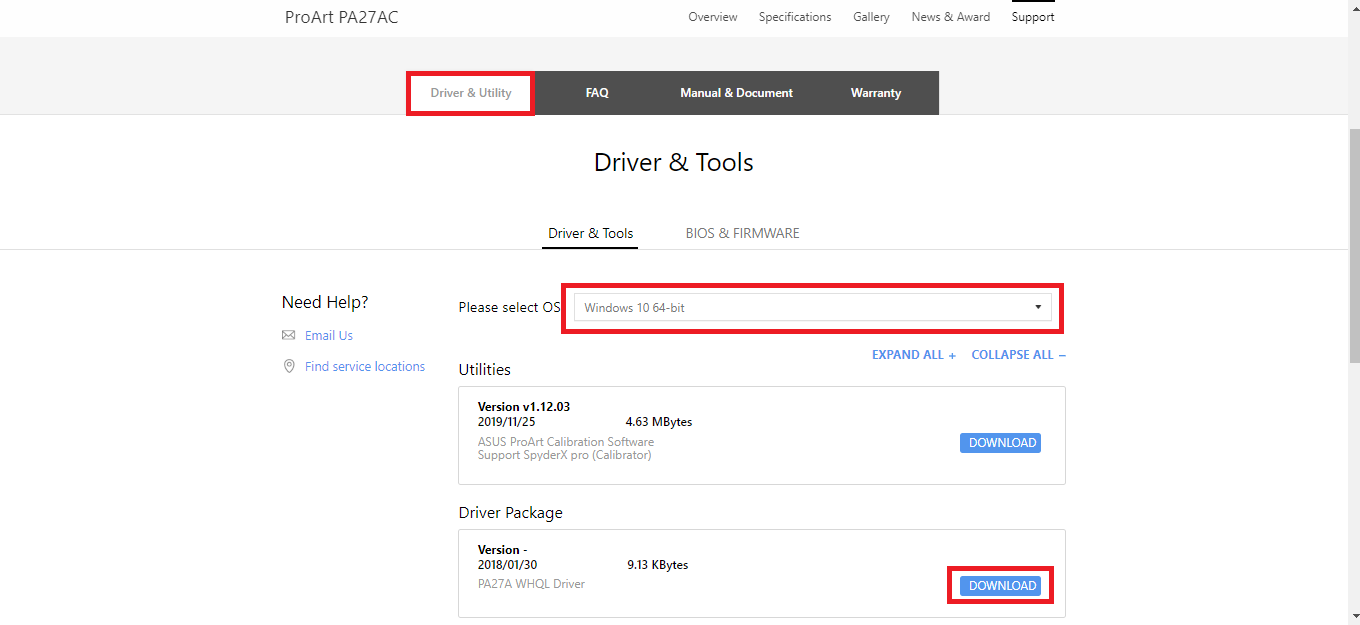Screen dimensions: 1360x625
Task: Switch to the BIOS & FIRMWARE sub-tab
Action: 743,233
